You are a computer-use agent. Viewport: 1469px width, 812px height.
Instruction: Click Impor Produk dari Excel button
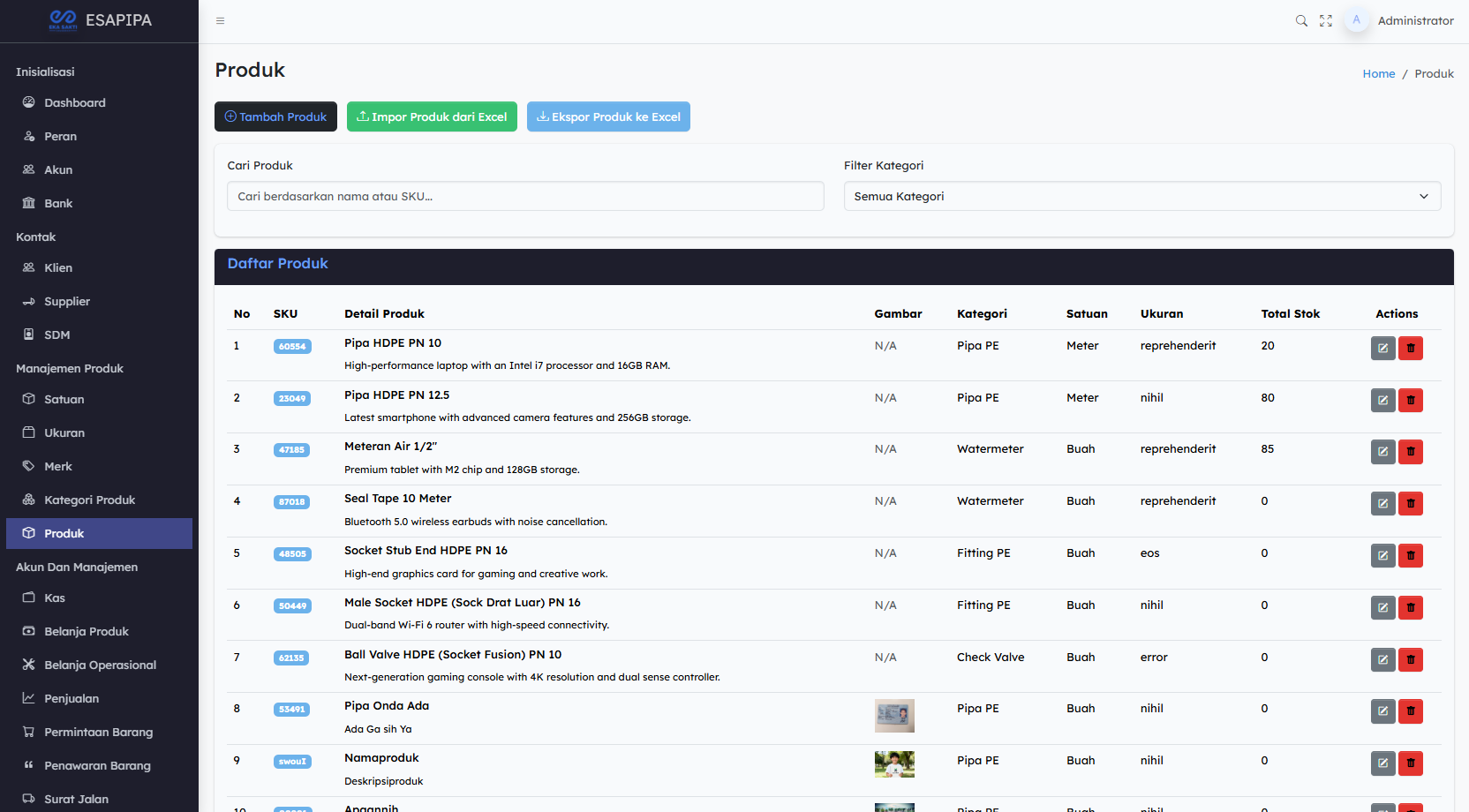coord(432,117)
